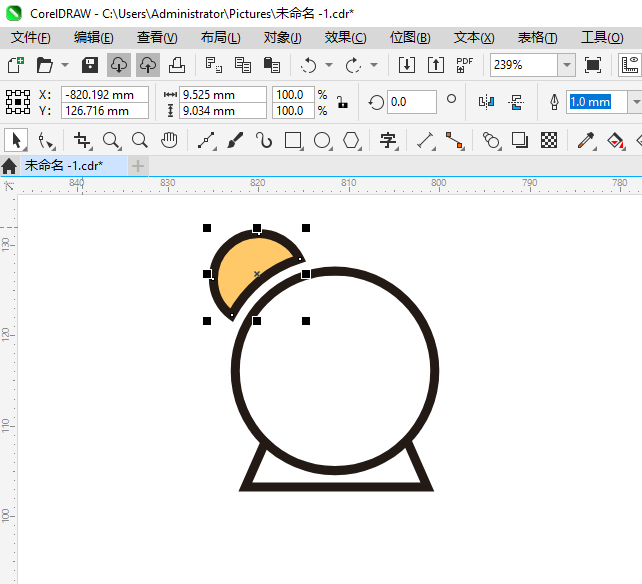This screenshot has width=642, height=584.
Task: Open the zoom level dropdown
Action: [x=567, y=65]
